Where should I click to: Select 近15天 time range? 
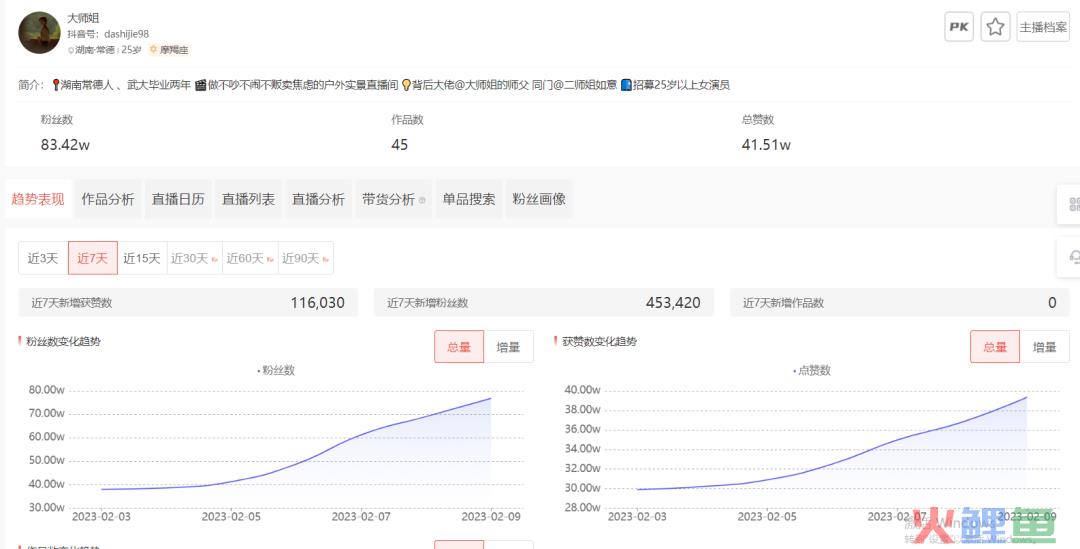point(142,258)
